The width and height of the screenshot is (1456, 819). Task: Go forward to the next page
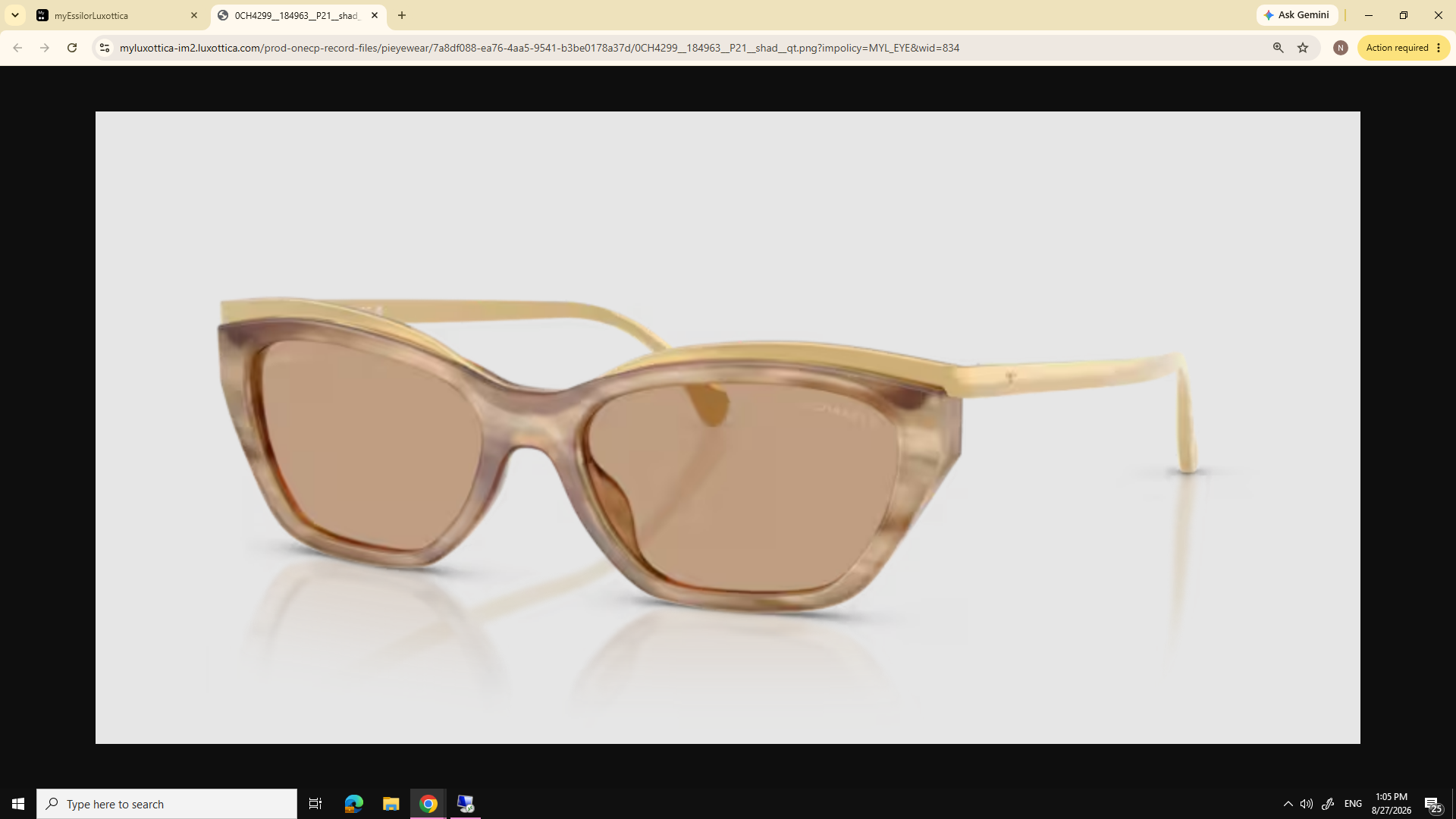tap(45, 48)
